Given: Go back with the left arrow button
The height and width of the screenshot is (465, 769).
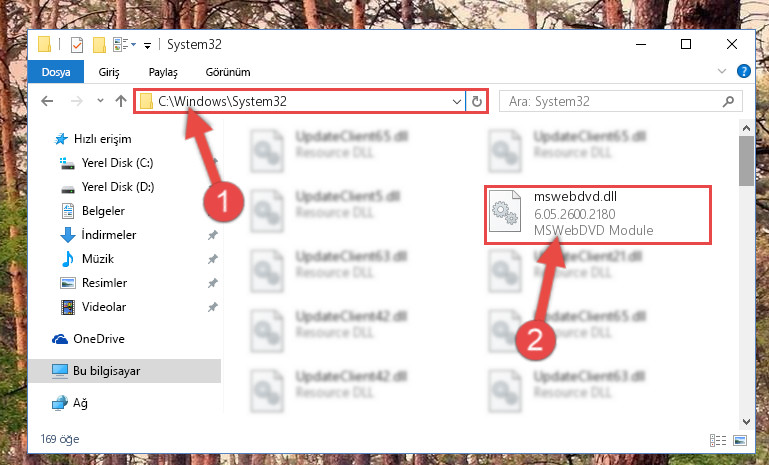Looking at the screenshot, I should 47,101.
